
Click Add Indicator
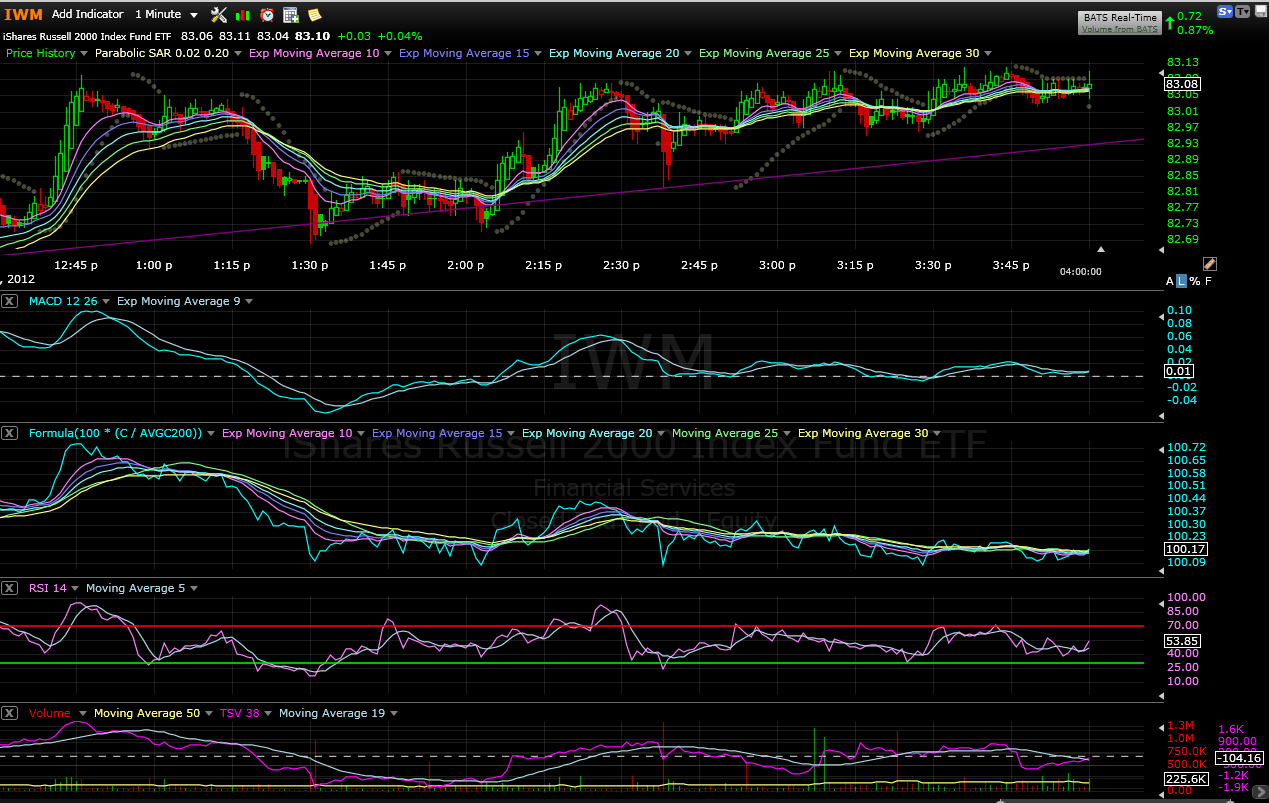click(x=88, y=14)
